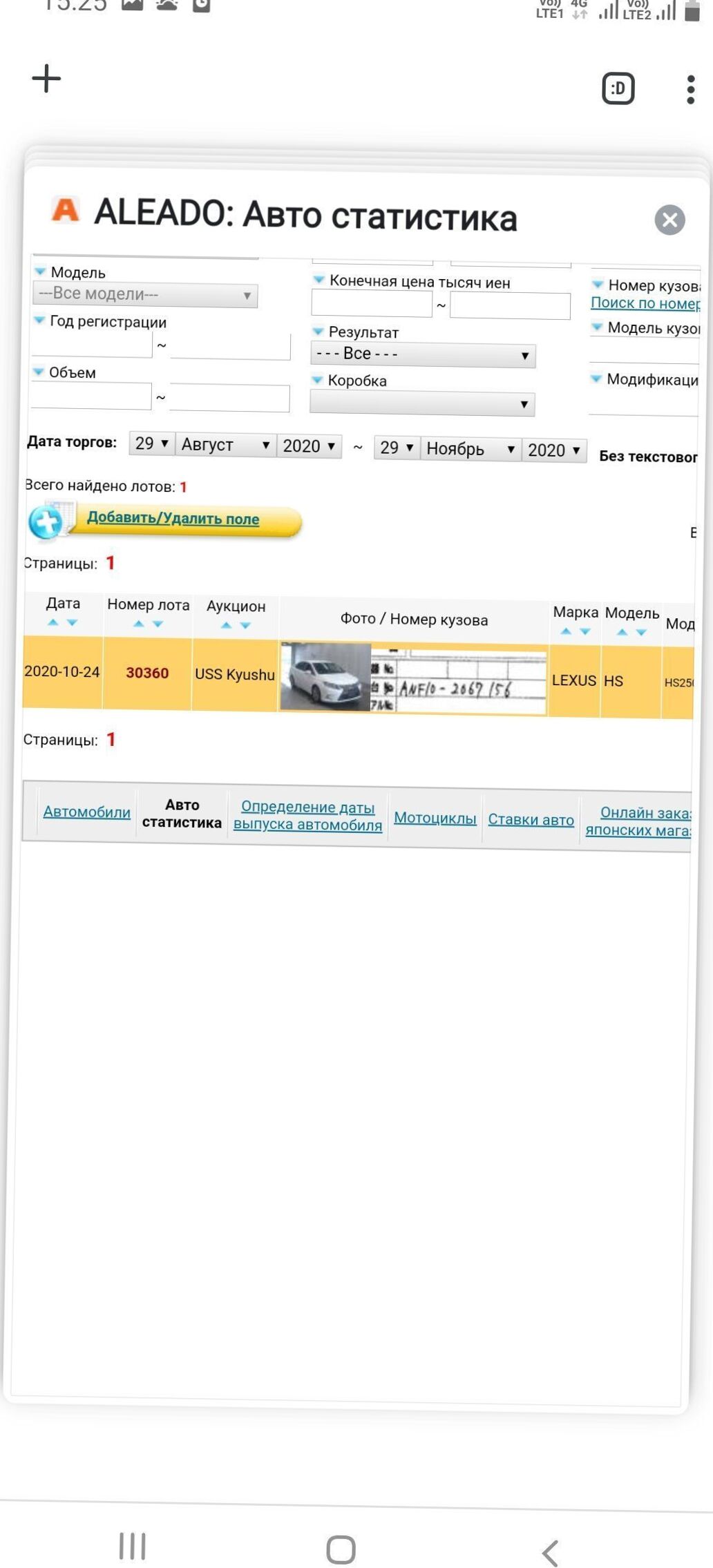The height and width of the screenshot is (1568, 713).
Task: Open a new browser tab with plus icon
Action: 46,78
